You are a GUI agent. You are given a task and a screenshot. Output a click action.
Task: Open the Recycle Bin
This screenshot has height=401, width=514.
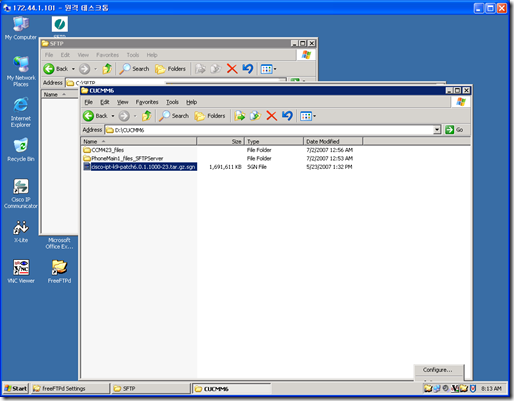(21, 149)
